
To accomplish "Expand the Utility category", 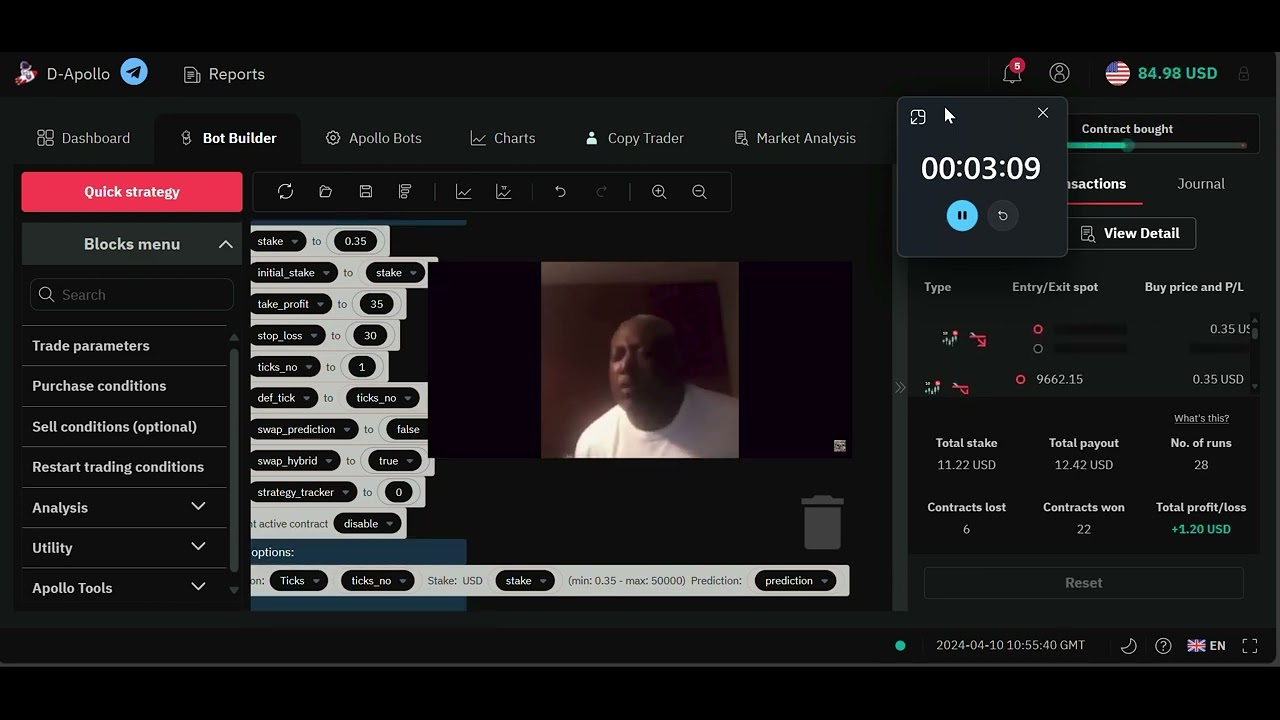I will (x=198, y=547).
